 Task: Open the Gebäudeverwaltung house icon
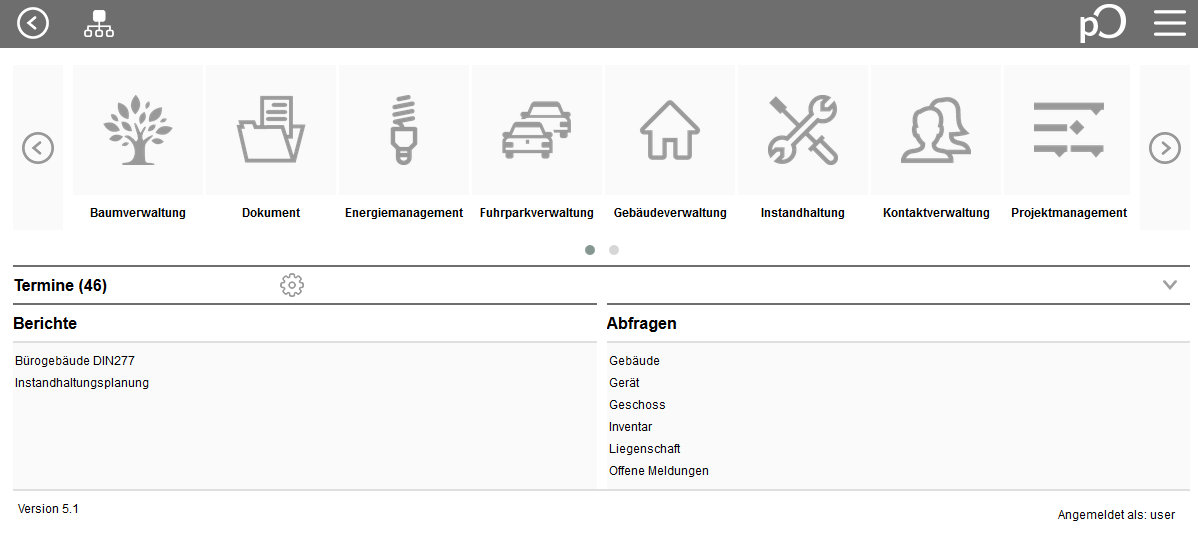(670, 129)
